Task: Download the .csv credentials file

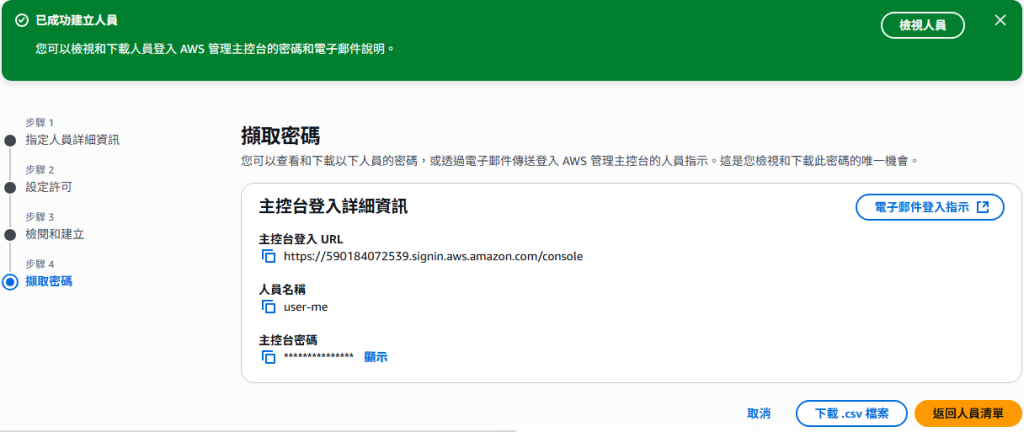Action: coord(852,413)
